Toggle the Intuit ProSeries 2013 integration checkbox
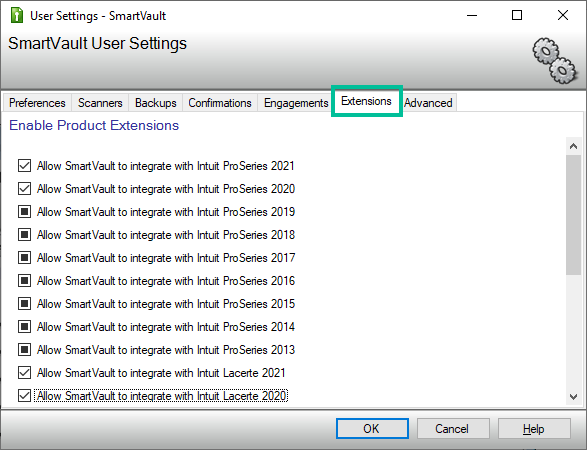Viewport: 587px width, 450px height. [x=24, y=350]
